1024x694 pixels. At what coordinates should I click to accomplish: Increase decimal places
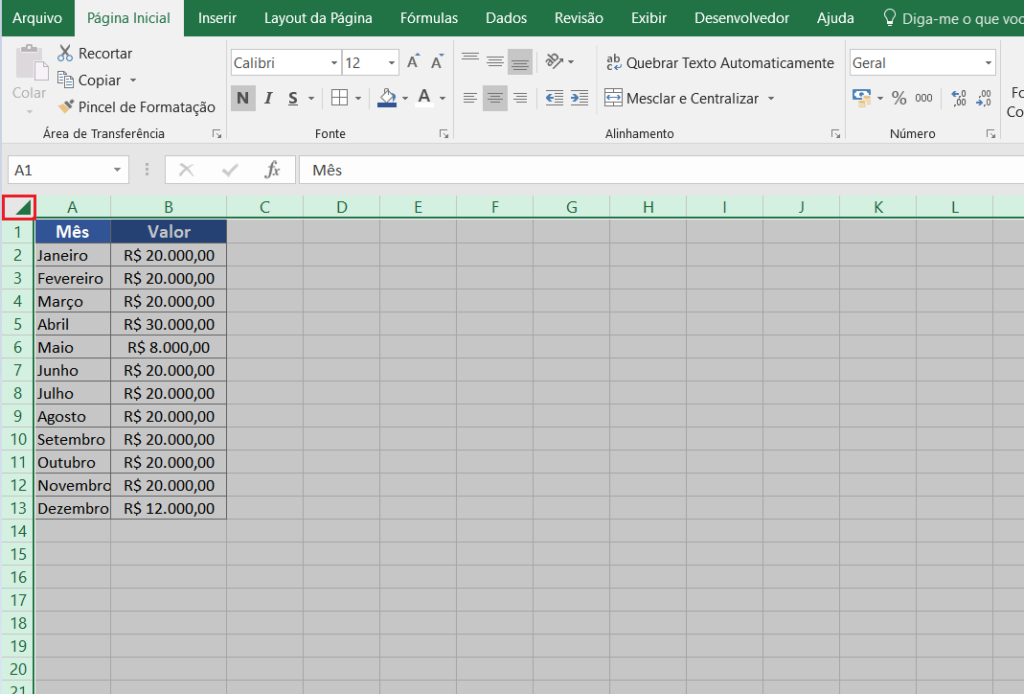(959, 98)
